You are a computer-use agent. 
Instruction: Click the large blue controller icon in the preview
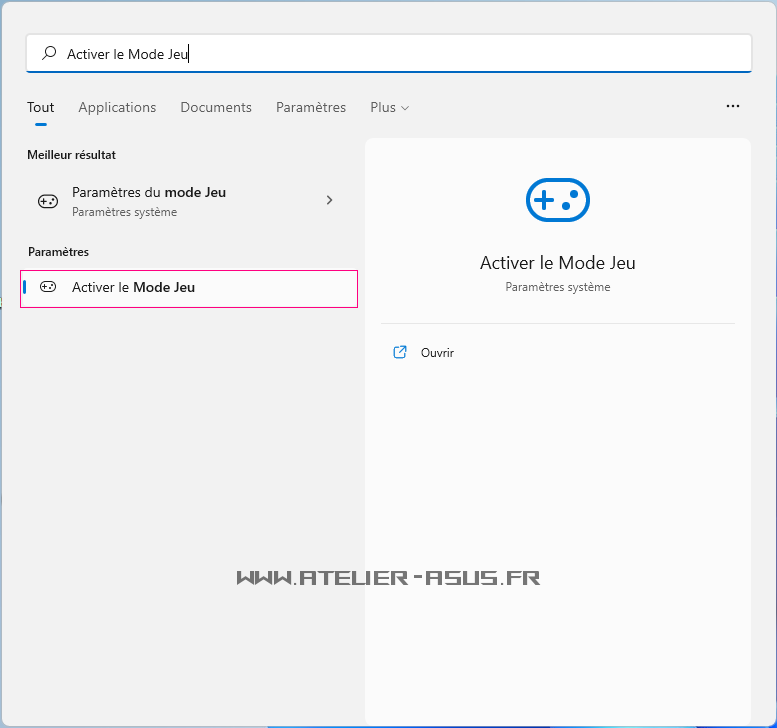click(x=557, y=200)
